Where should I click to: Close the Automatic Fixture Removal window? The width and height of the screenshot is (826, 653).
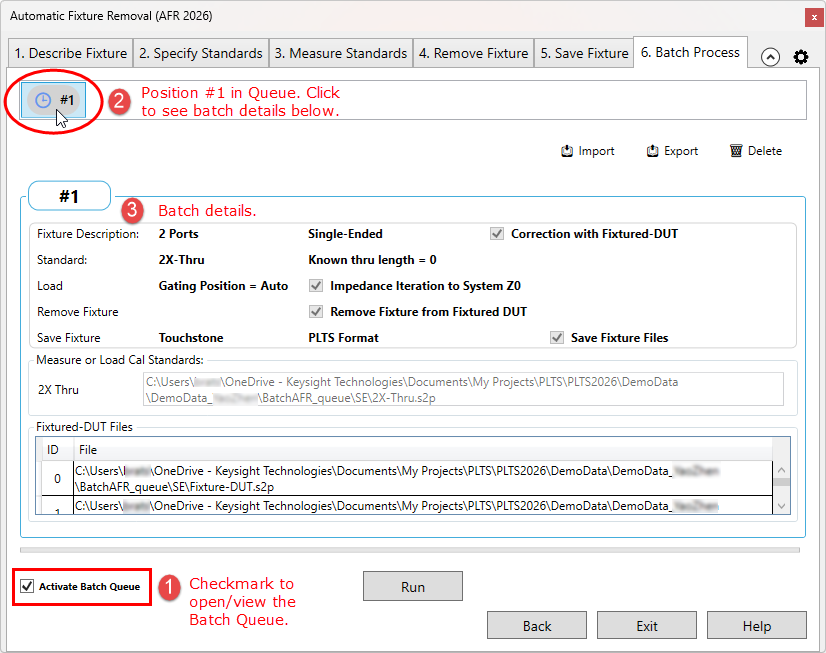coord(811,17)
